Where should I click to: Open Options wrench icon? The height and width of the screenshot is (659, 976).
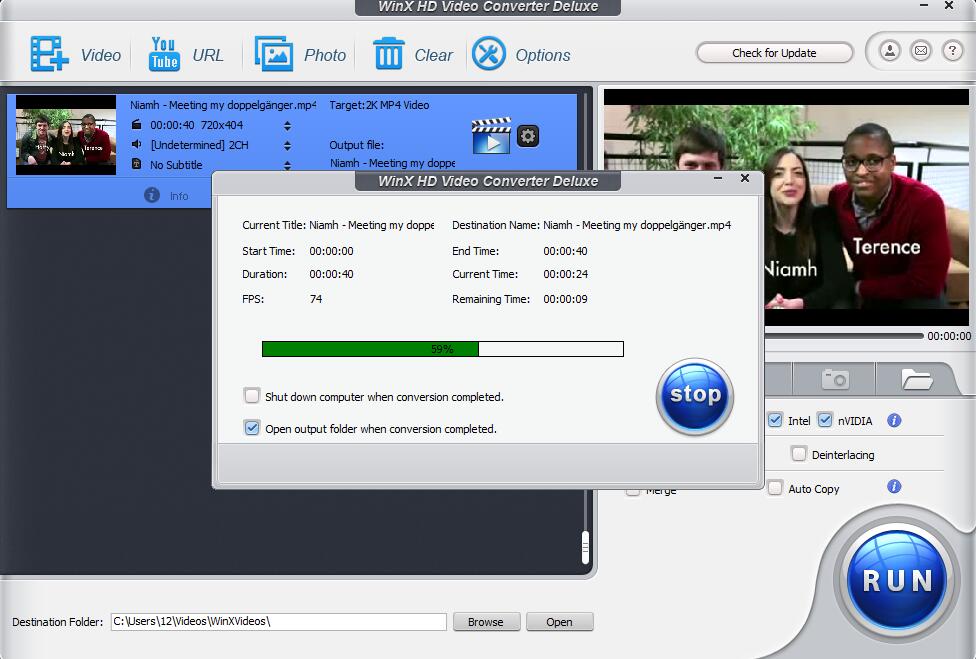coord(489,54)
